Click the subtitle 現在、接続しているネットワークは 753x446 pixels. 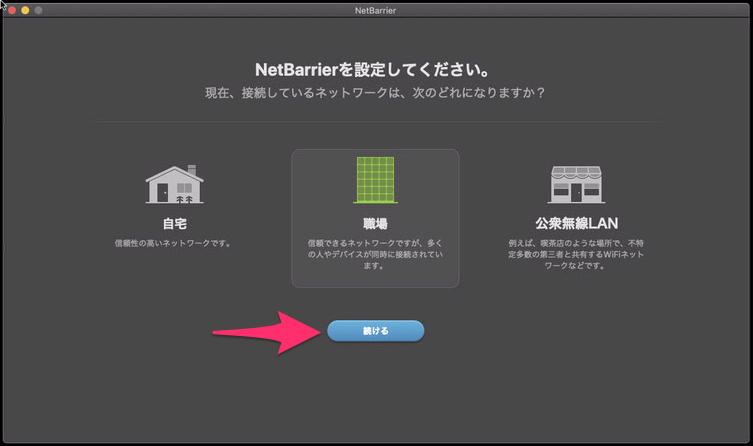pyautogui.click(x=375, y=93)
